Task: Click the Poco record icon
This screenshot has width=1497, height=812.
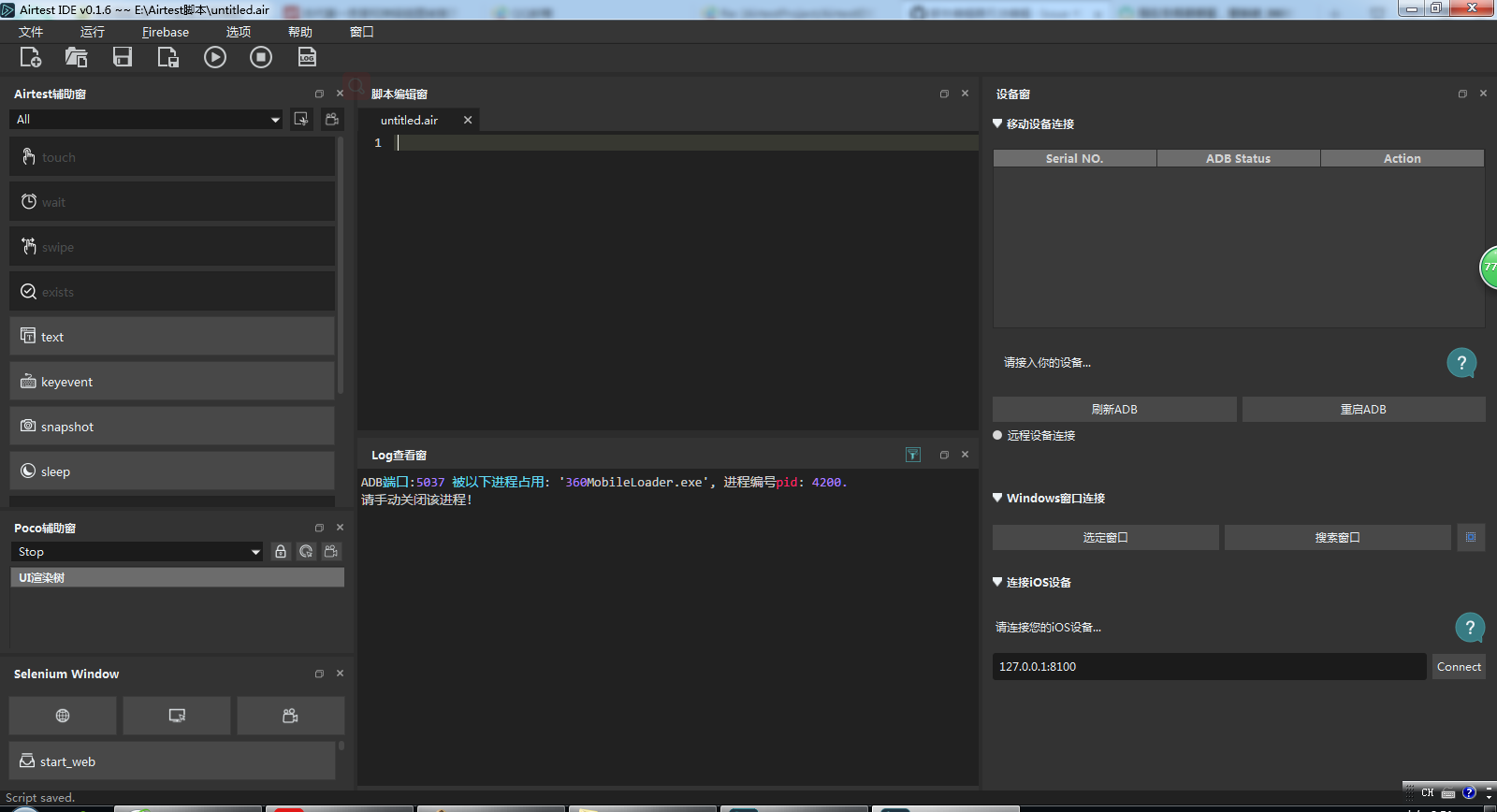Action: coord(331,552)
